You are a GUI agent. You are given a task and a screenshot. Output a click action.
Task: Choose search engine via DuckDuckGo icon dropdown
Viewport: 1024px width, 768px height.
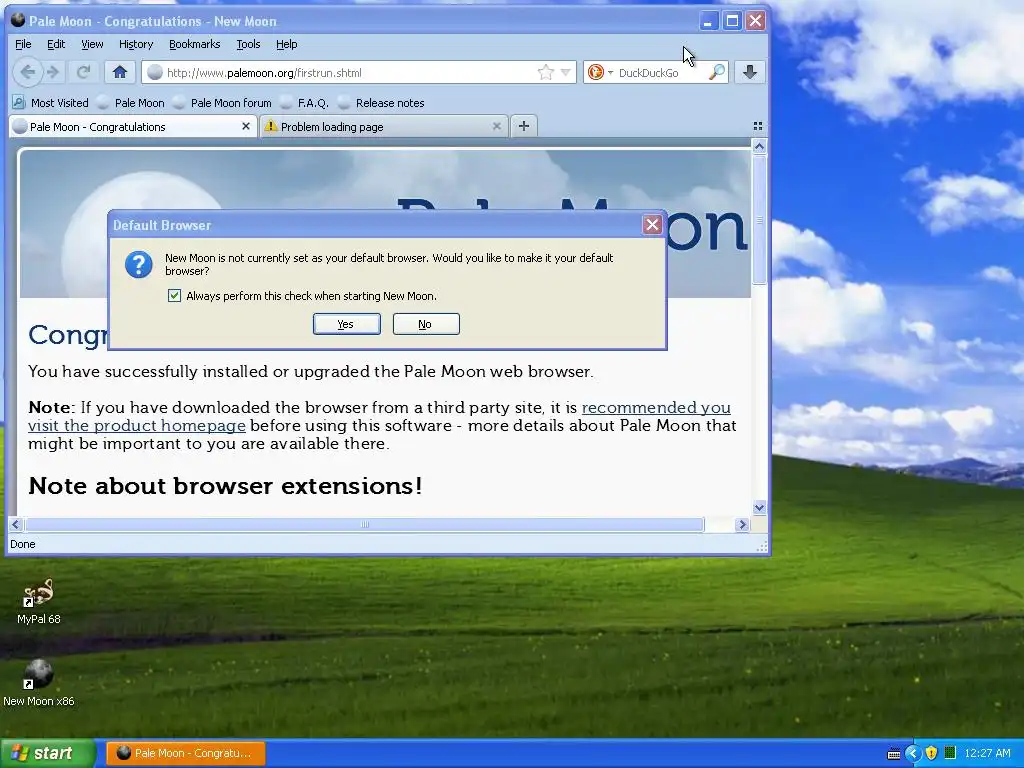tap(600, 72)
